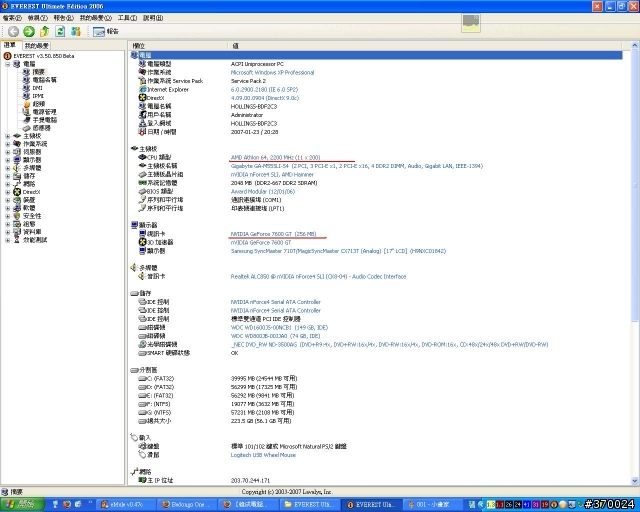Switch to the EVEREST Ult... folder taskbar button
The width and height of the screenshot is (640, 512).
pyautogui.click(x=310, y=505)
